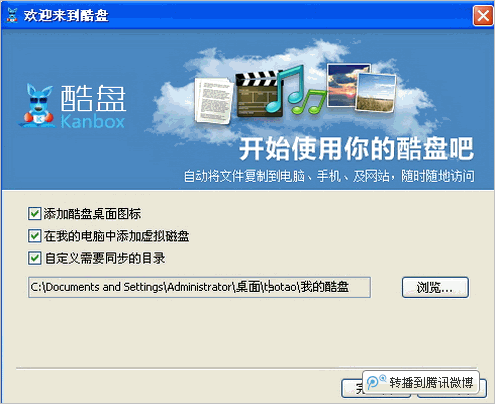Click the document pages icon in the banner
Viewport: 495px width, 404px height.
(214, 100)
